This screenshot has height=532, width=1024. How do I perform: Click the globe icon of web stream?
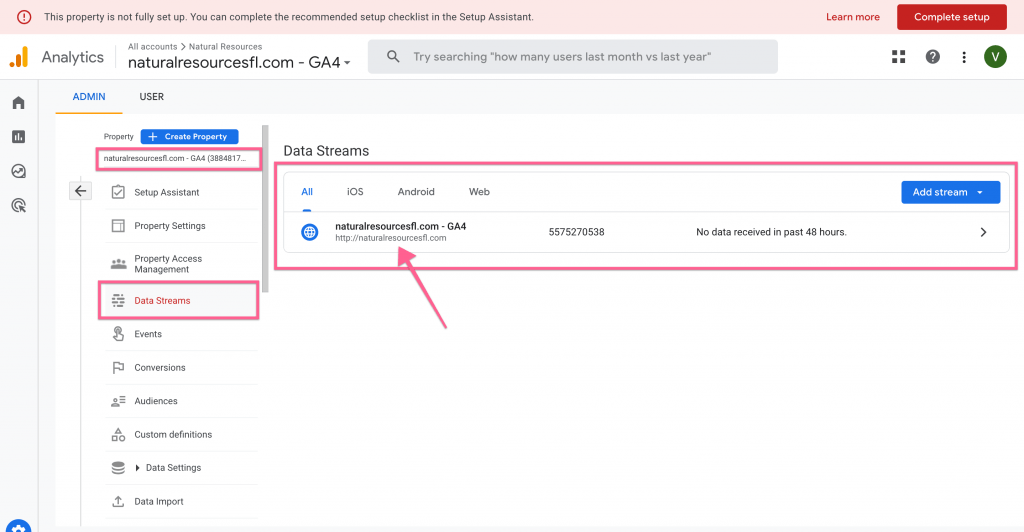[310, 232]
